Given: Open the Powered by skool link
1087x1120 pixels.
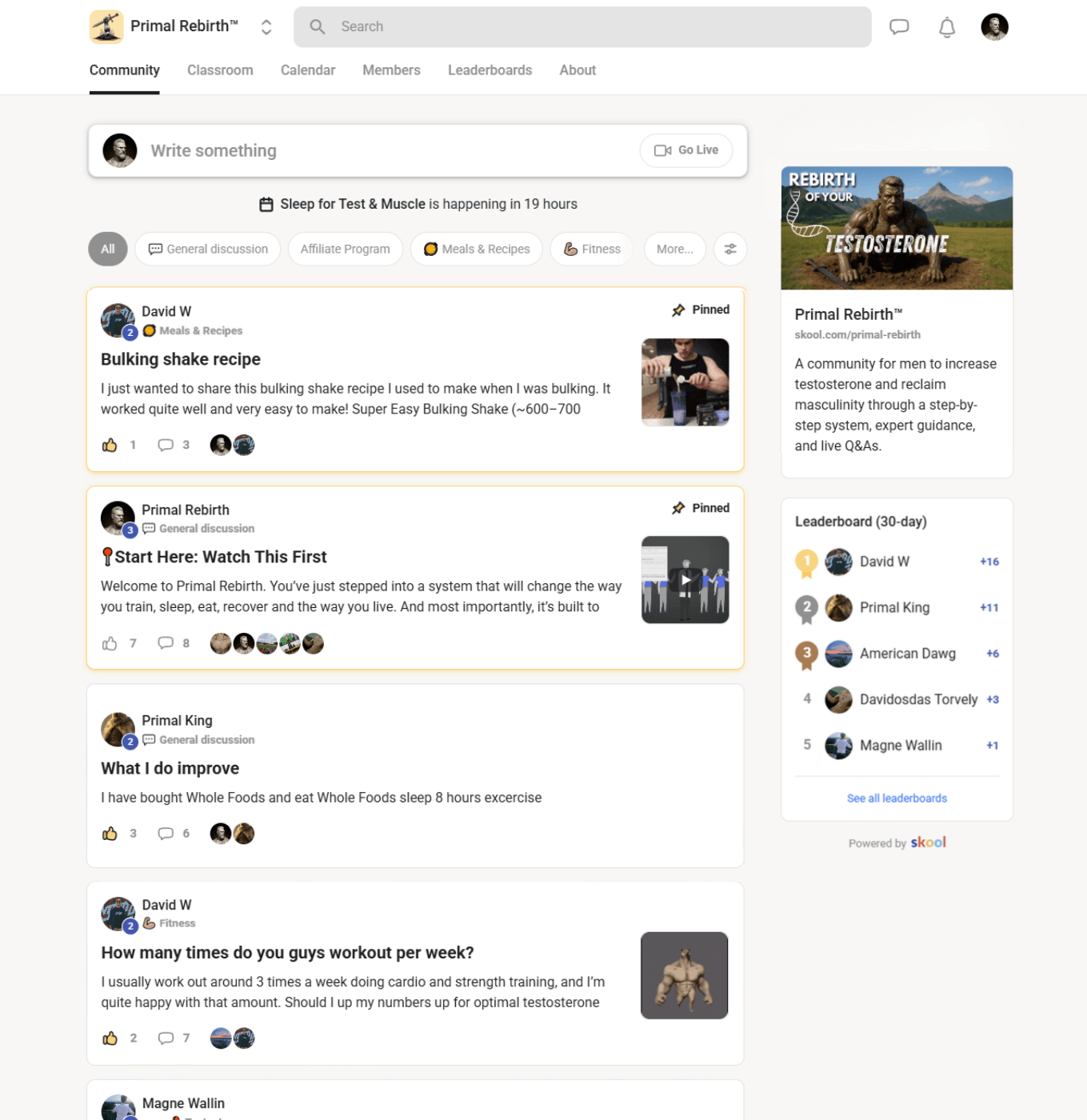Looking at the screenshot, I should pyautogui.click(x=897, y=842).
